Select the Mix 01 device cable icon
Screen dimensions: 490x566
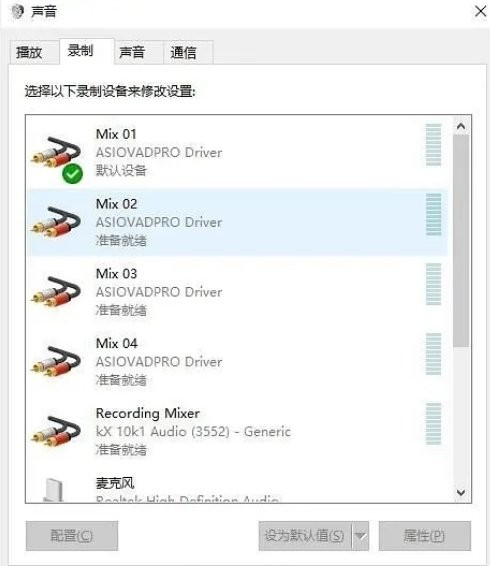tap(56, 152)
